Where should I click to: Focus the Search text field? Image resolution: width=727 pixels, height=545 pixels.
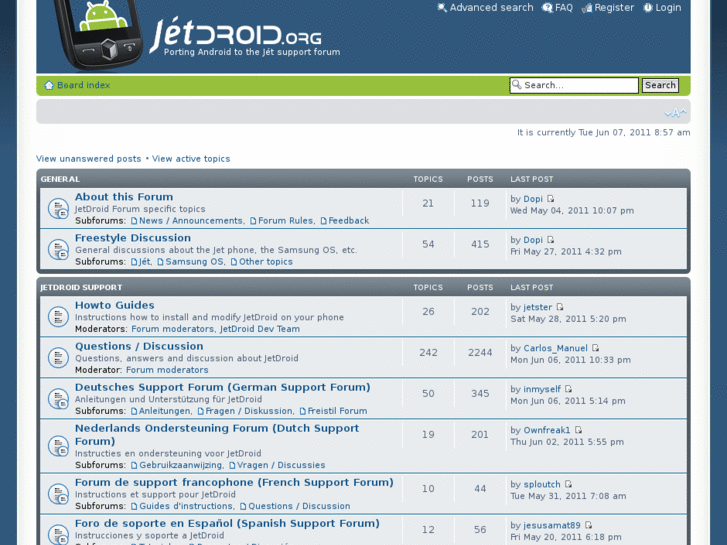pyautogui.click(x=574, y=85)
